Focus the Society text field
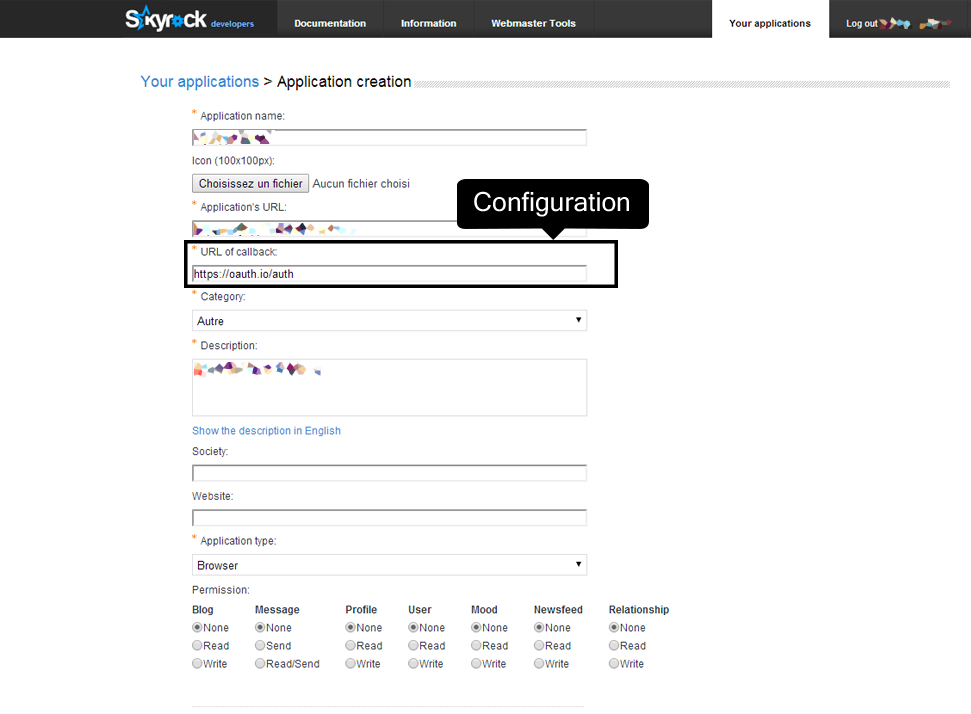The image size is (971, 714). [x=389, y=473]
